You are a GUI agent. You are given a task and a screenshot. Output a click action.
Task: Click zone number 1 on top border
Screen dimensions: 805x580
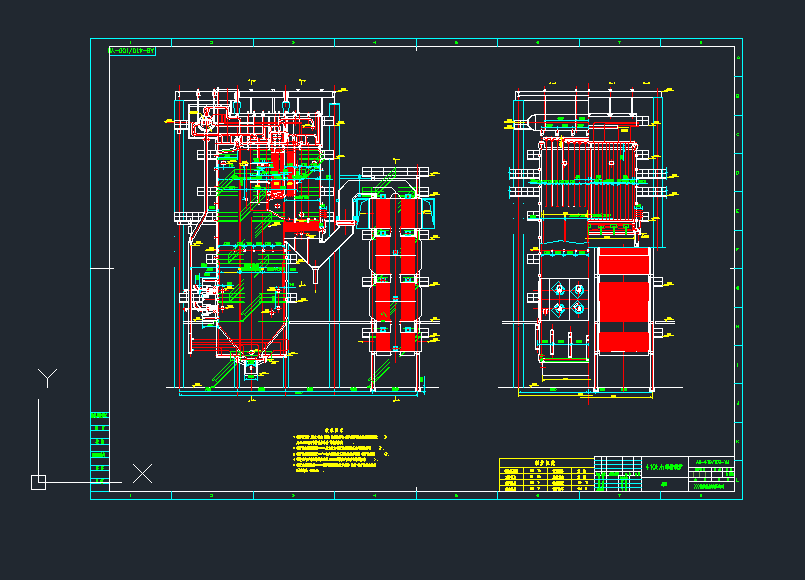coord(129,44)
